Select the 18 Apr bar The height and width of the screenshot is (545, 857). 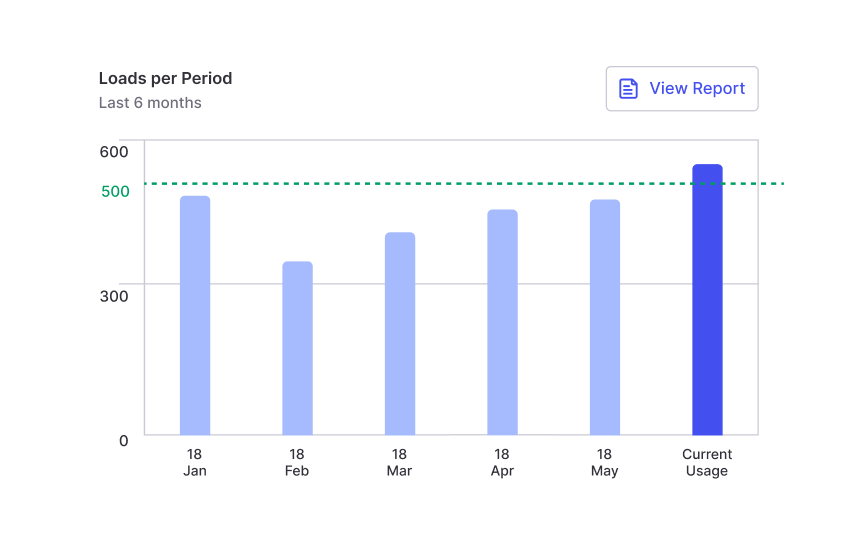502,322
